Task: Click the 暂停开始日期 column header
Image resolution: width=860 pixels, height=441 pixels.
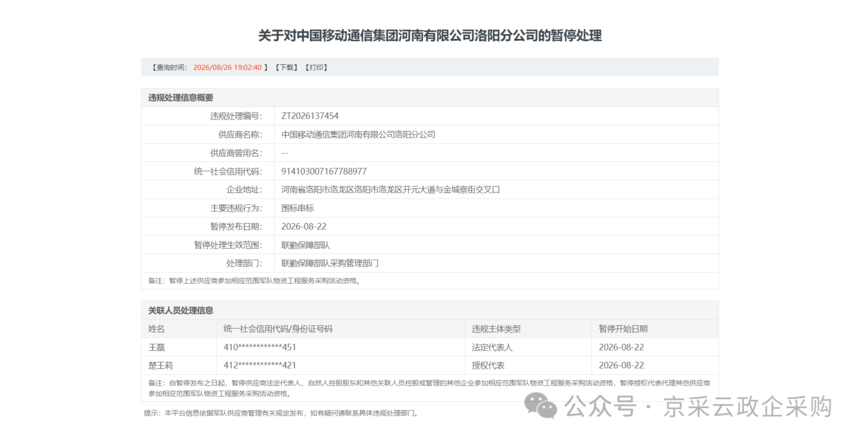Action: [x=623, y=329]
